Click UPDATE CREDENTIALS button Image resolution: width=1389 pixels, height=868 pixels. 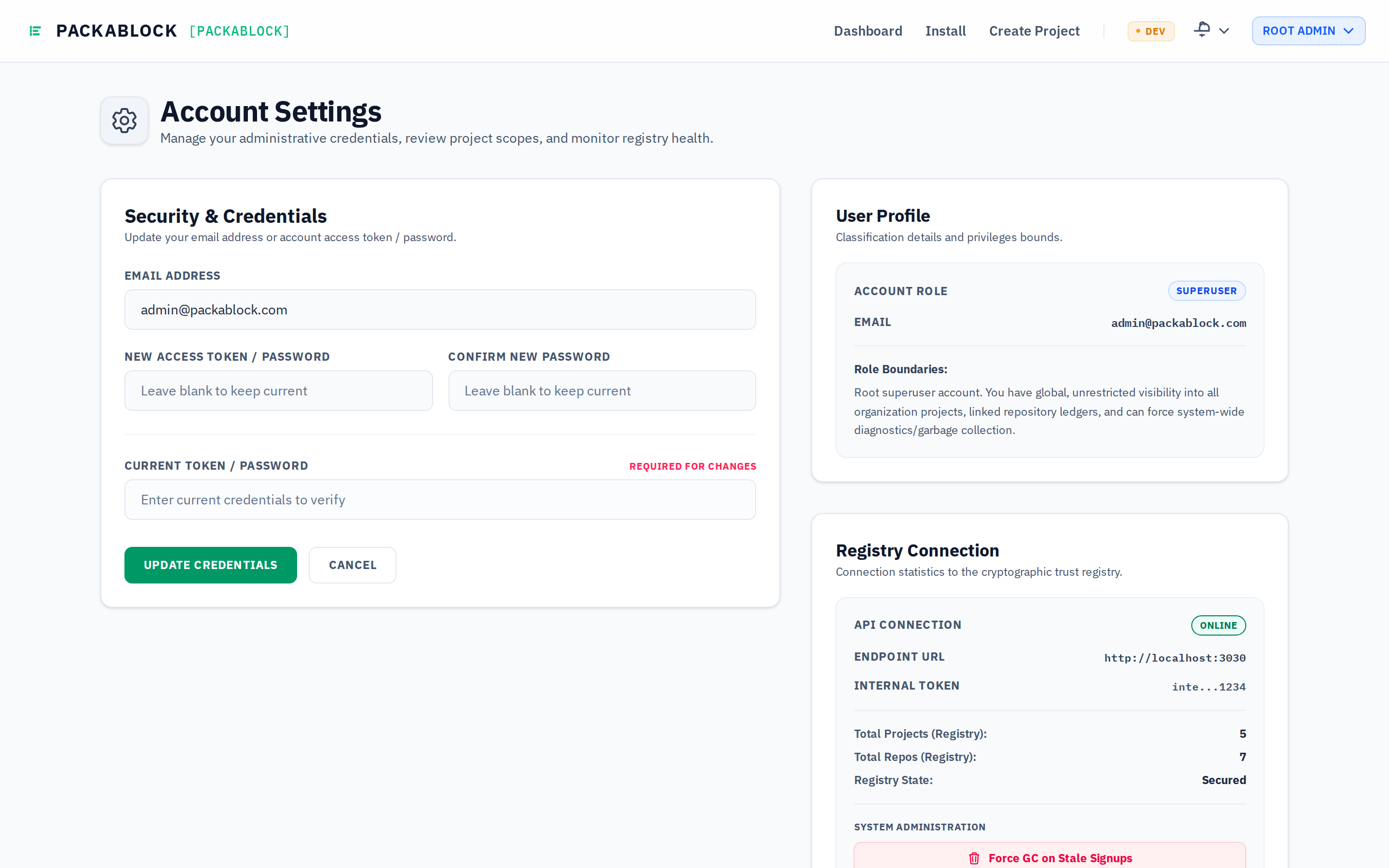pos(211,565)
